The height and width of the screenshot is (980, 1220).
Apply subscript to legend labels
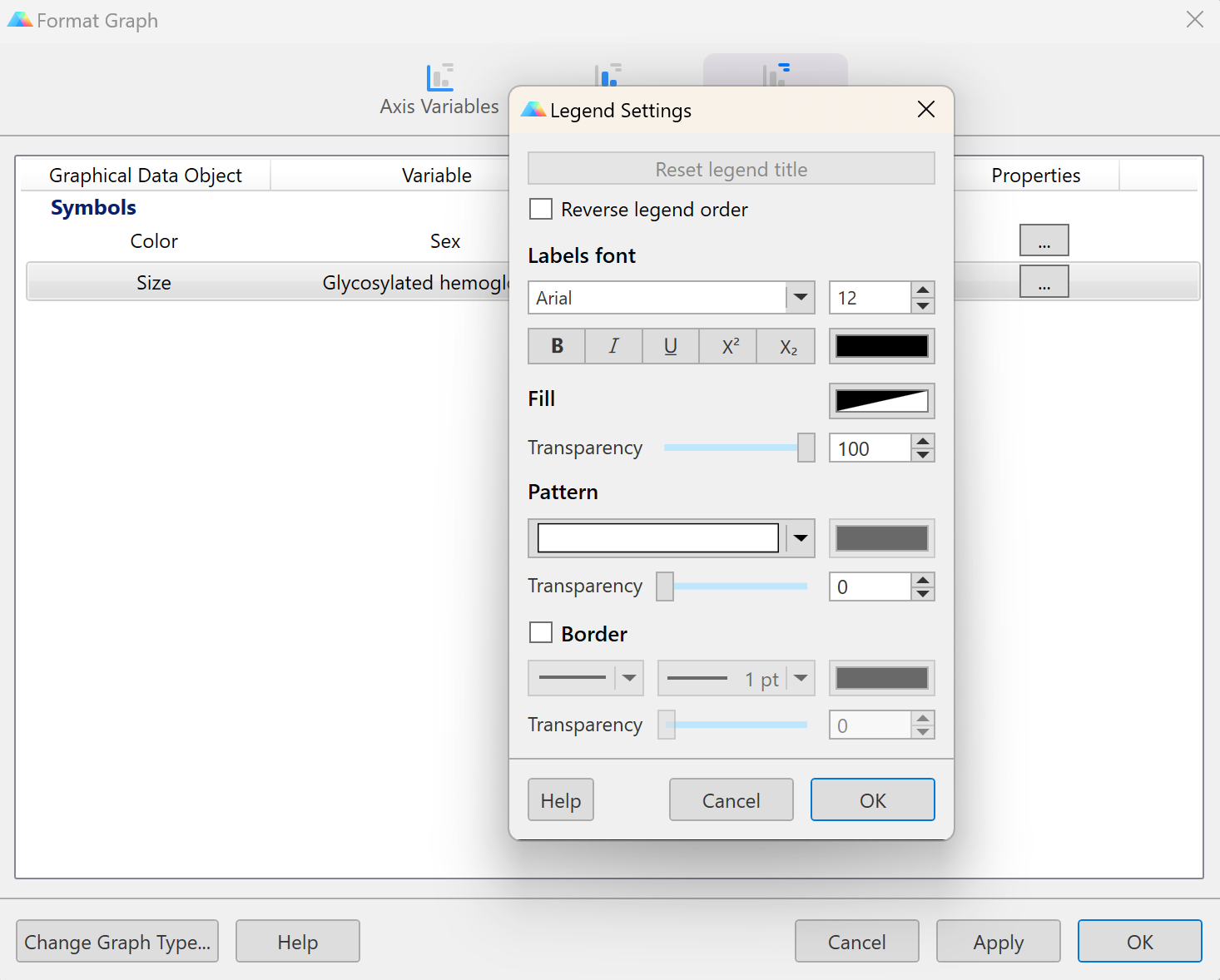pos(787,346)
